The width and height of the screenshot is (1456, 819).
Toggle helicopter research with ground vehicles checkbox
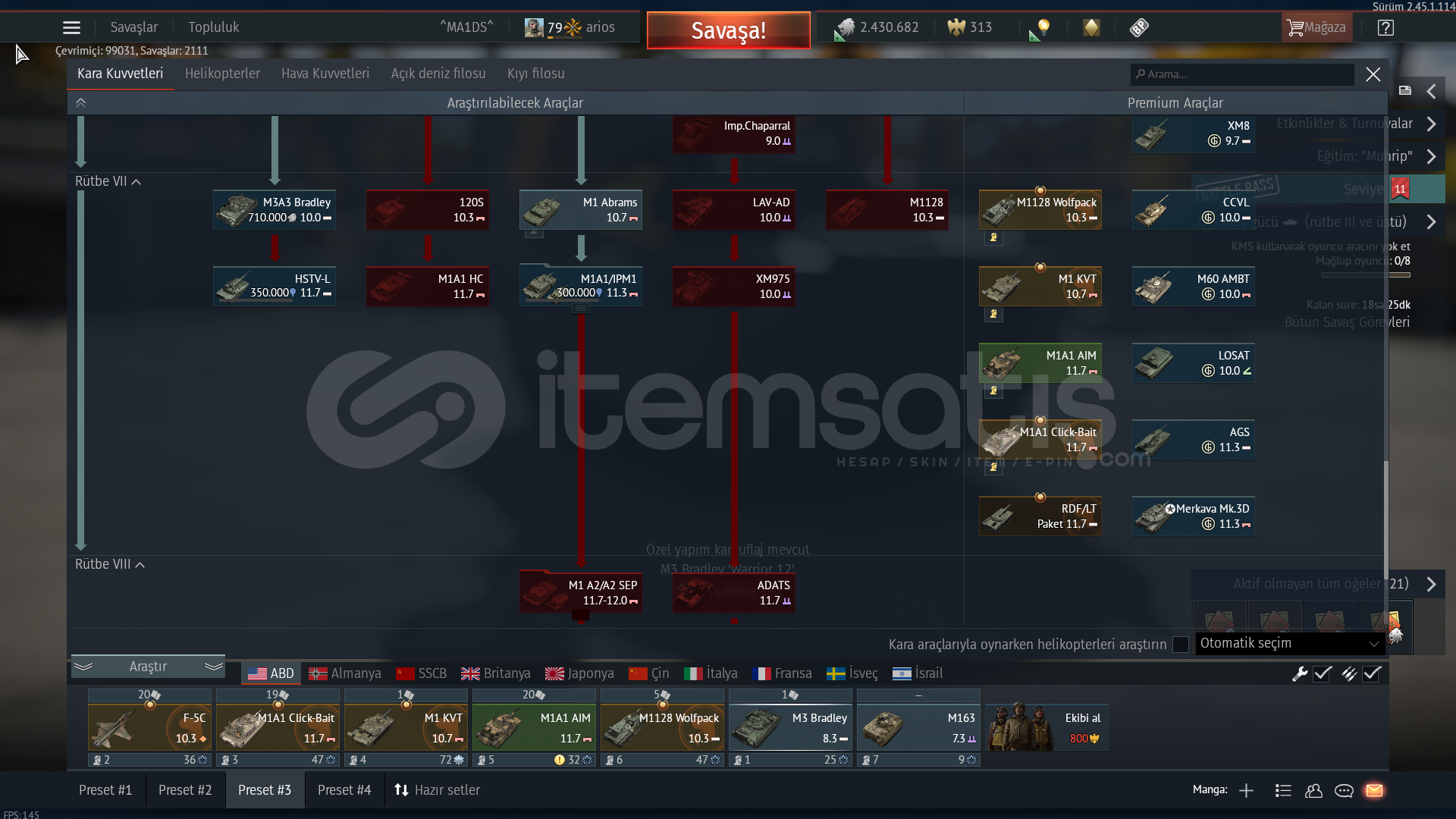point(1180,645)
